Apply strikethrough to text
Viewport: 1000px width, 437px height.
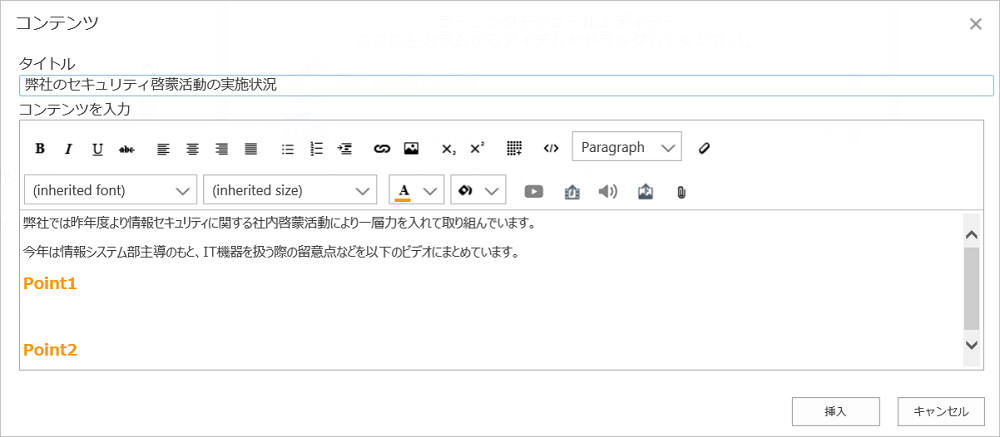(x=126, y=148)
